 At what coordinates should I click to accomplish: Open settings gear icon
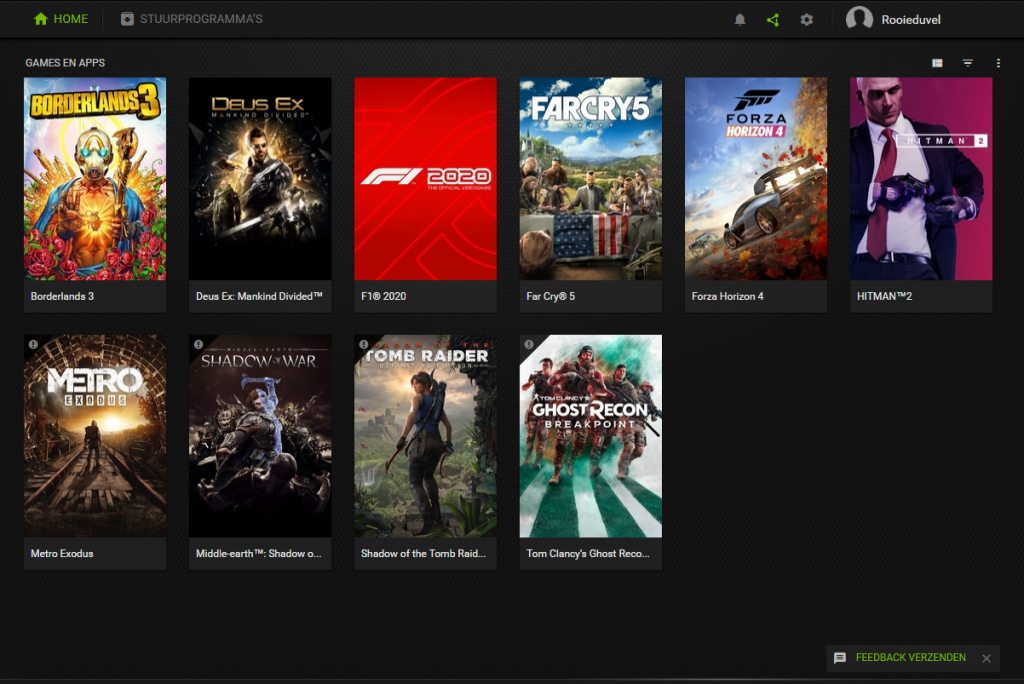807,20
